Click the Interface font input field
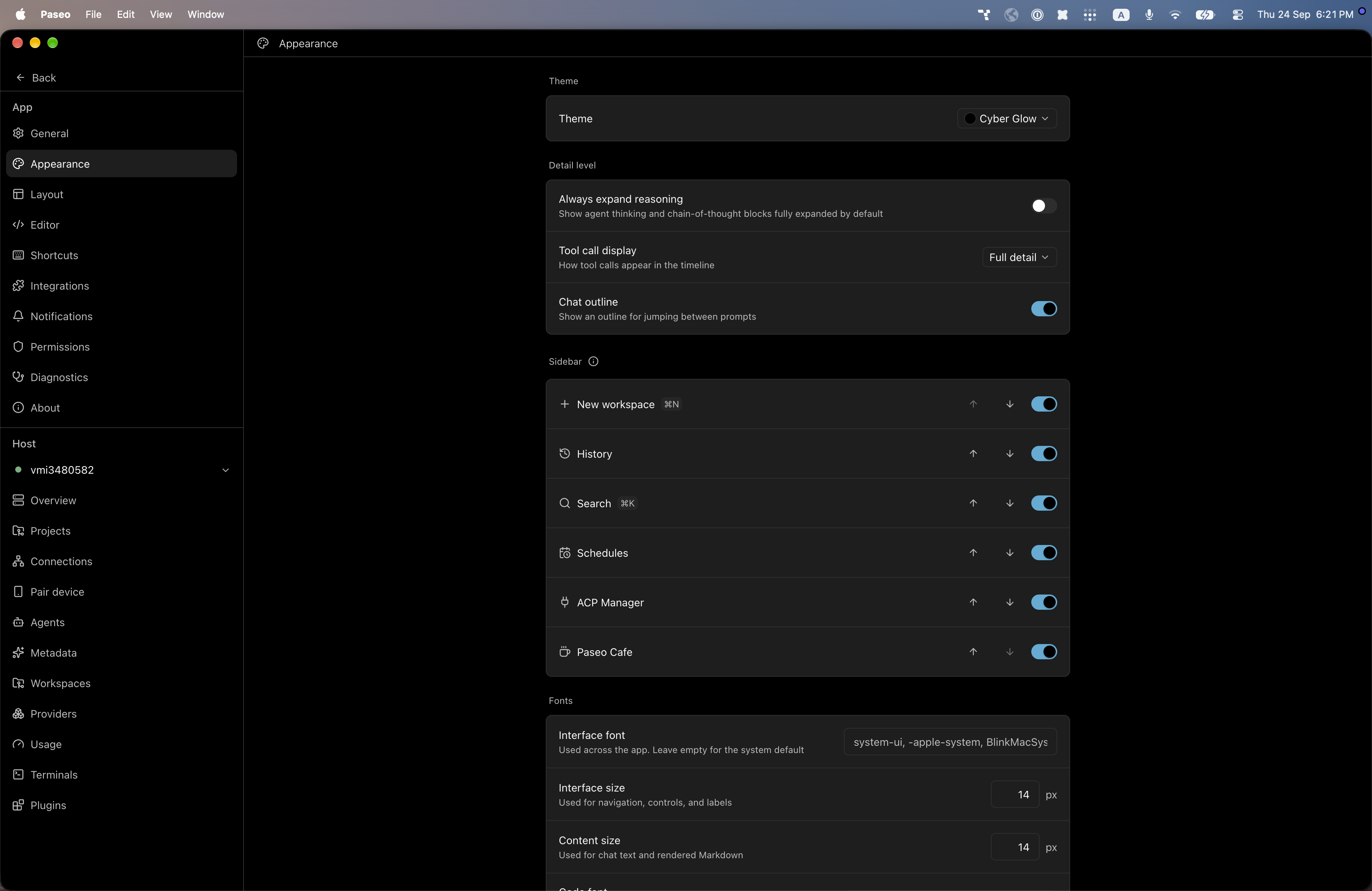The image size is (1372, 891). [950, 742]
